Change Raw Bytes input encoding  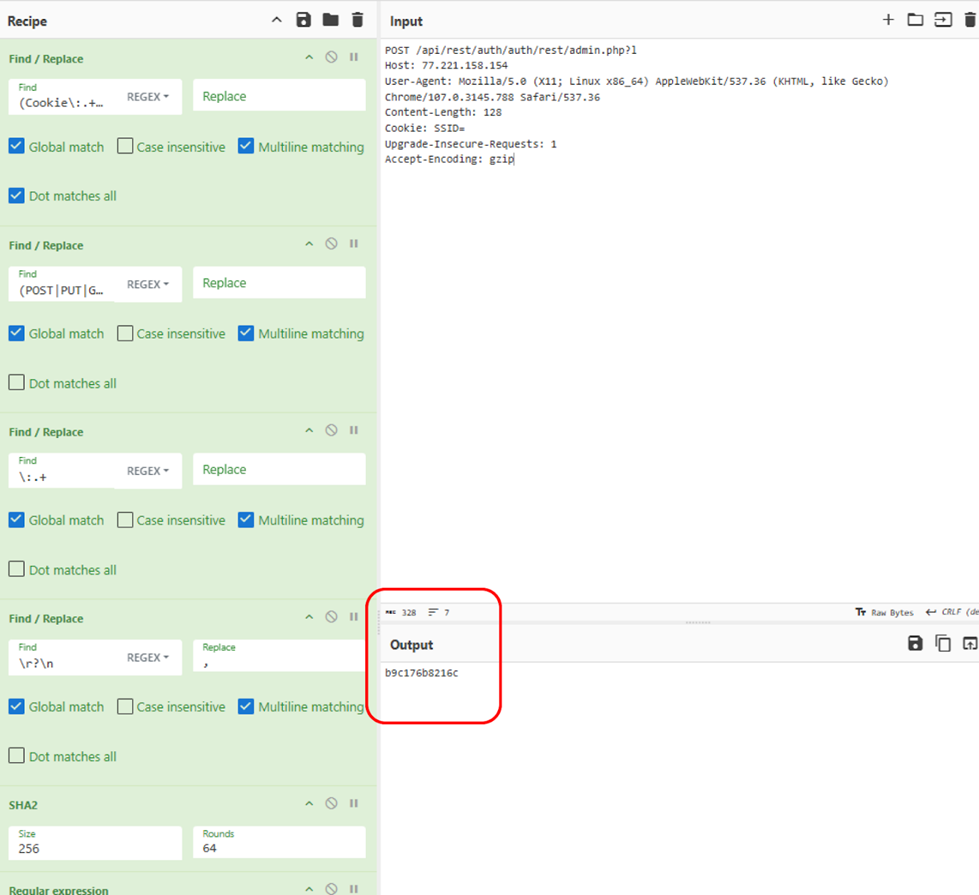pos(884,612)
